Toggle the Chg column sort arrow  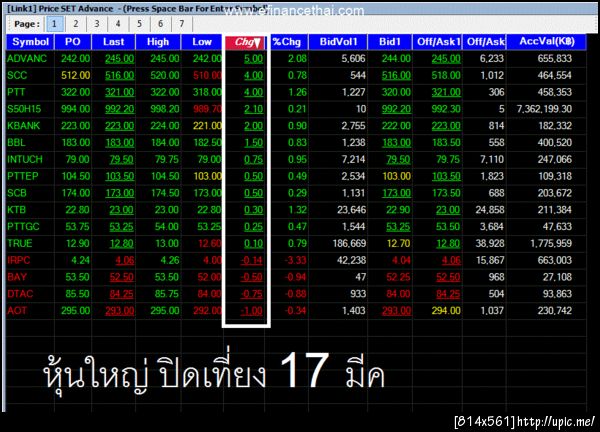coord(258,43)
